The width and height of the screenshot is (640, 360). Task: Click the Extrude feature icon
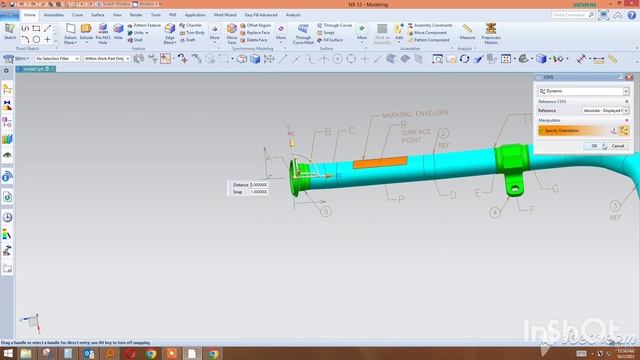[x=86, y=32]
